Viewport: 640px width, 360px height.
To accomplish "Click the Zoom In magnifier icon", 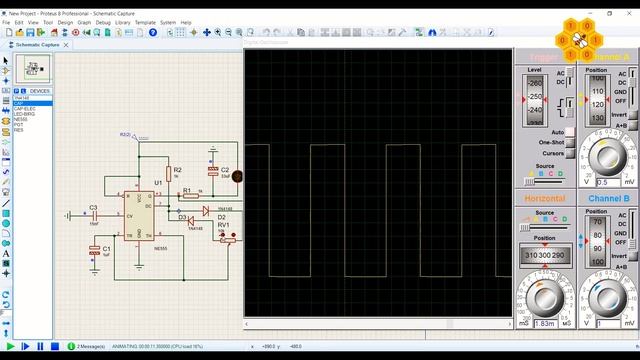I will coord(218,32).
